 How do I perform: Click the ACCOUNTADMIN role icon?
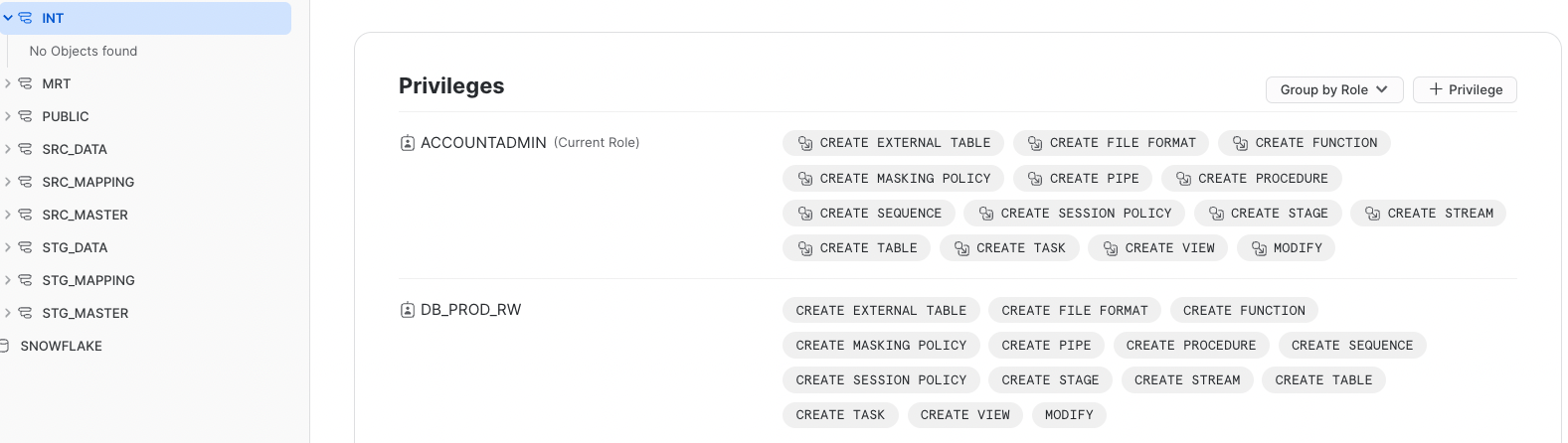click(408, 143)
